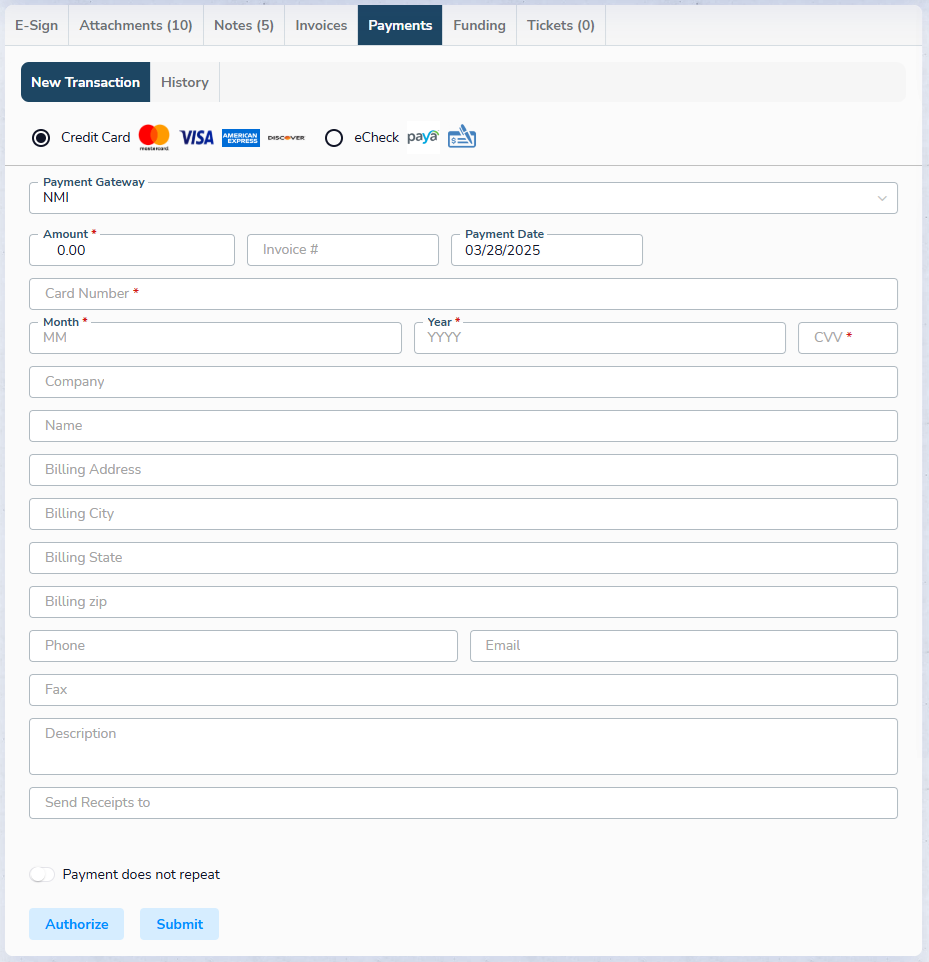Click the Credit Card label text
Screen dimensions: 929x962
click(x=96, y=137)
